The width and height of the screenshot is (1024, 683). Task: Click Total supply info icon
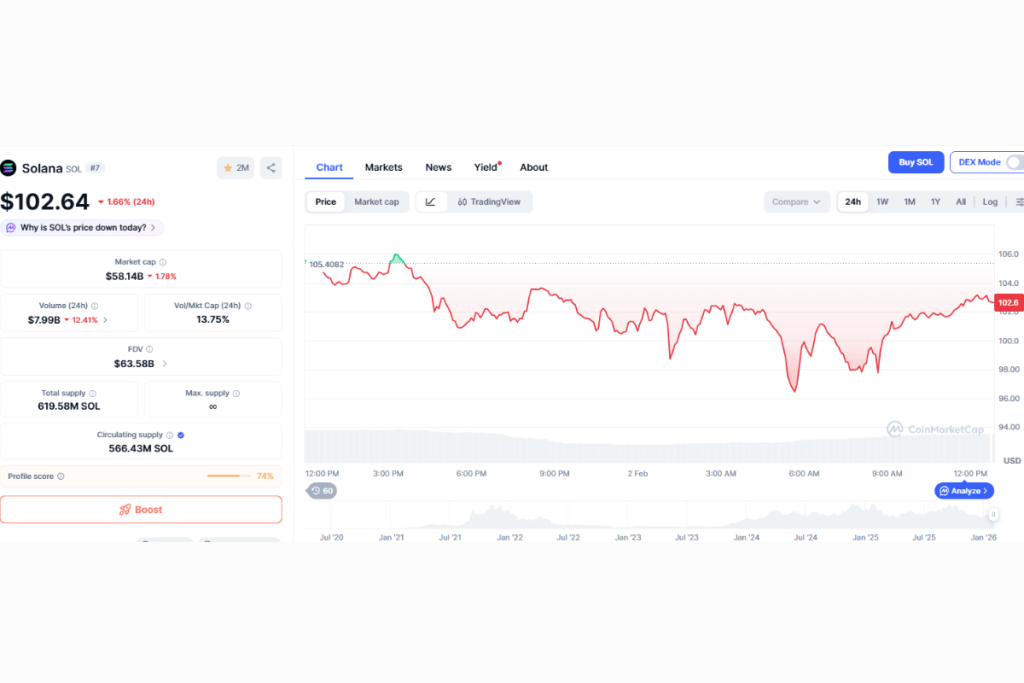click(x=93, y=393)
